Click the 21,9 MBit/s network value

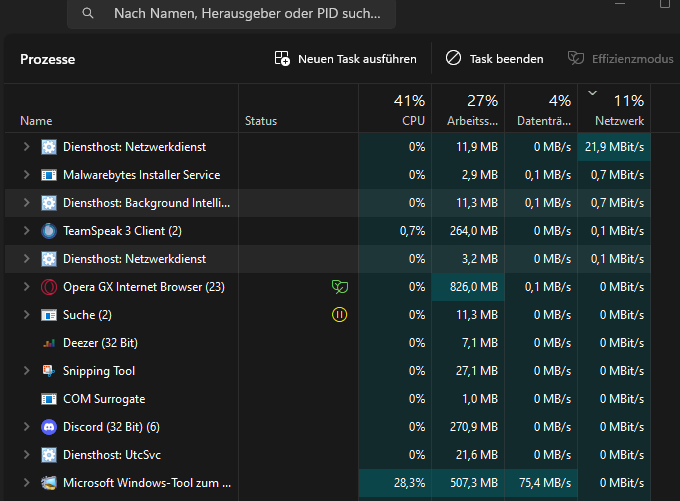click(x=614, y=147)
